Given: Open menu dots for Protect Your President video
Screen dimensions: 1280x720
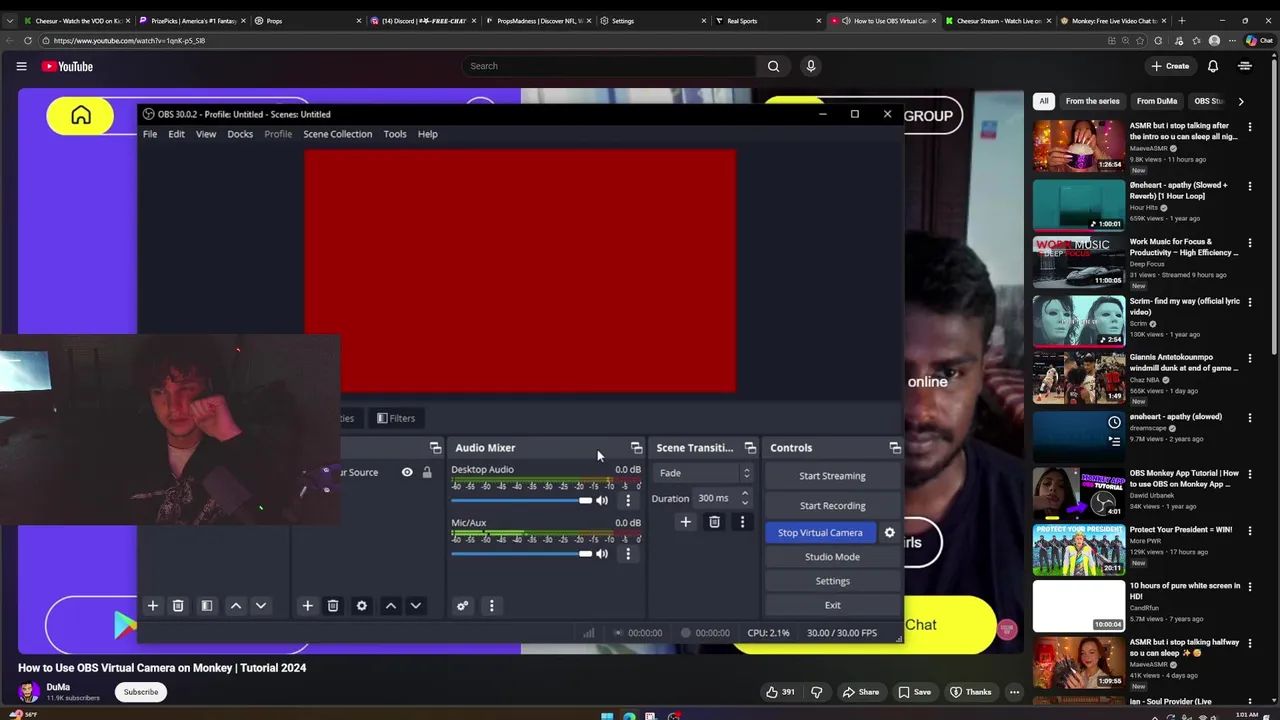Looking at the screenshot, I should tap(1250, 530).
